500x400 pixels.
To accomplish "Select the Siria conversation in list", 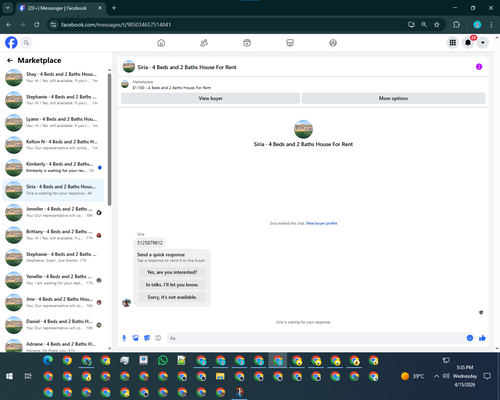I will (53, 190).
